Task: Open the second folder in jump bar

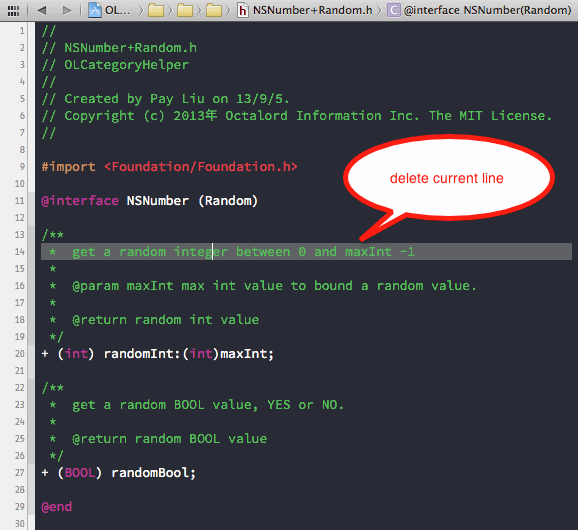Action: 185,10
